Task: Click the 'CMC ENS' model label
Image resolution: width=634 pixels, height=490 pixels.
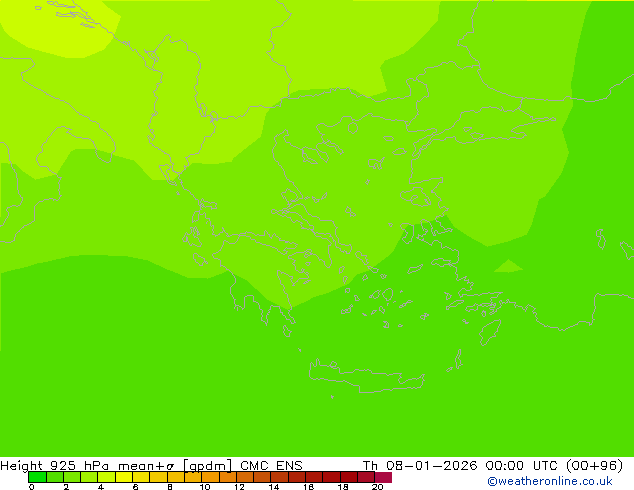Action: [x=271, y=466]
